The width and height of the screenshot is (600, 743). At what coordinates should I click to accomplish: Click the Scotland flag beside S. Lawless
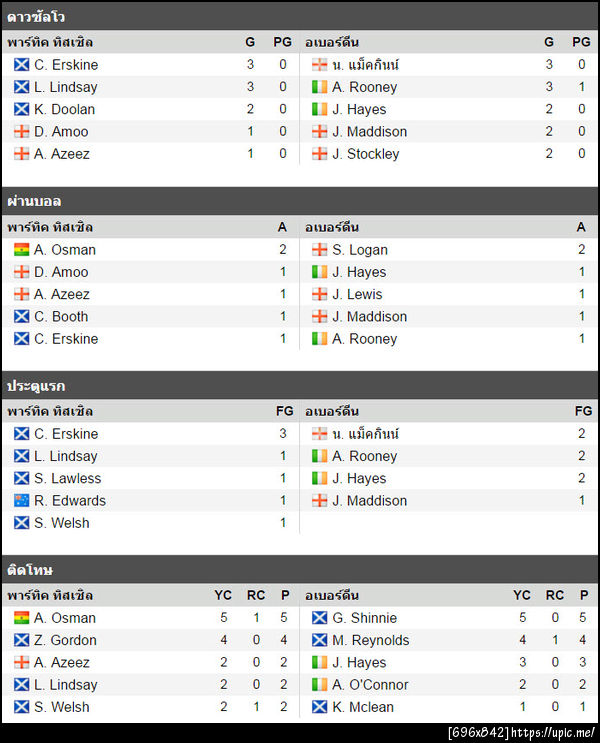pyautogui.click(x=21, y=478)
